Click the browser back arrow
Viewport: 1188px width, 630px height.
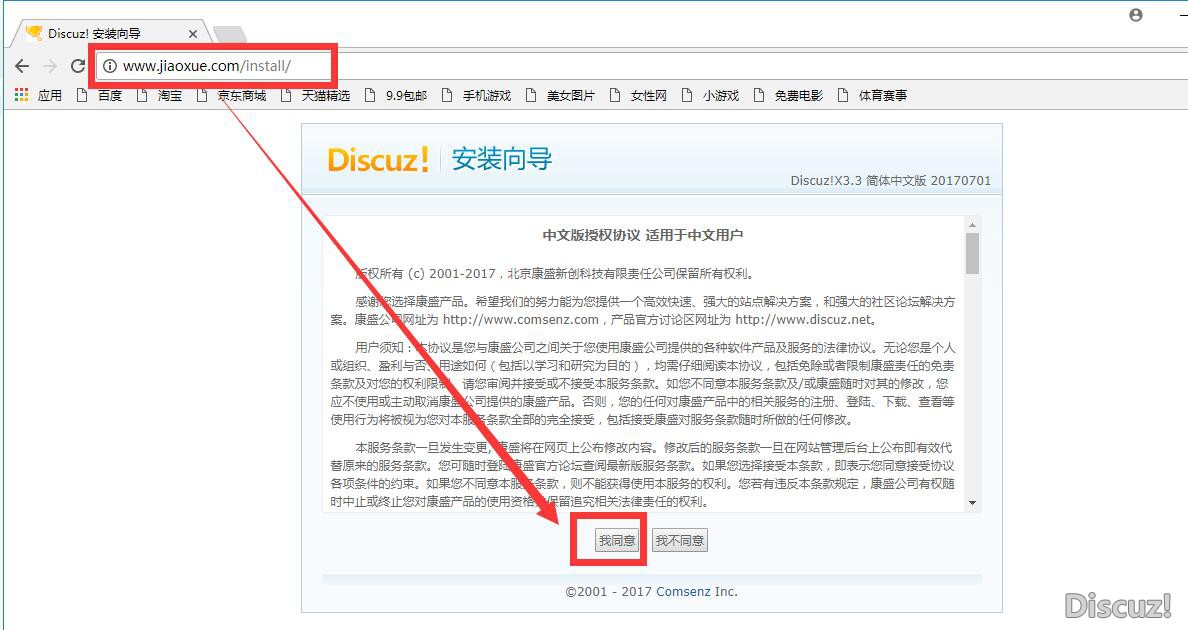coord(22,66)
